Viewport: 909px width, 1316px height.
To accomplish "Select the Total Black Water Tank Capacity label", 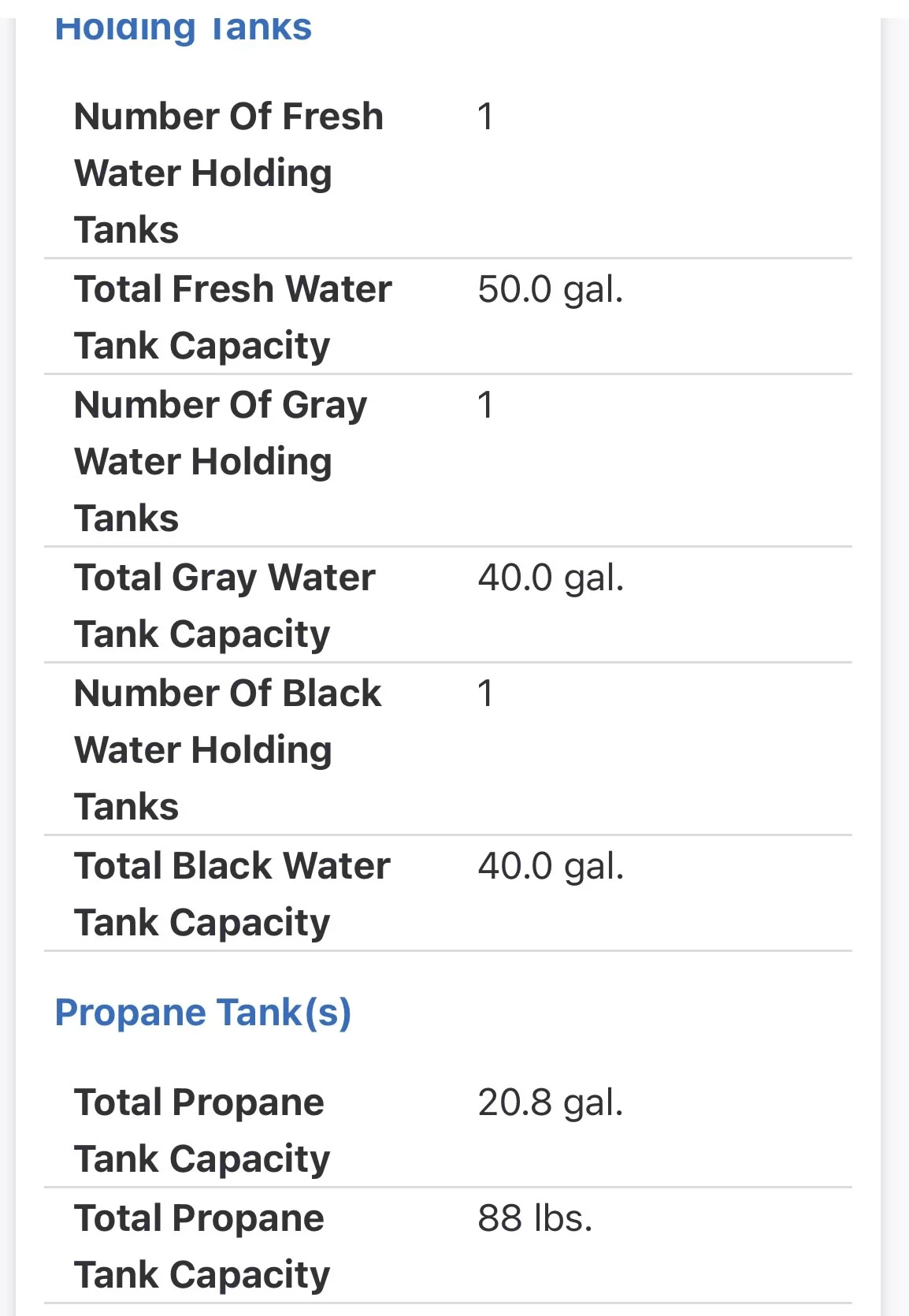I will tap(232, 894).
